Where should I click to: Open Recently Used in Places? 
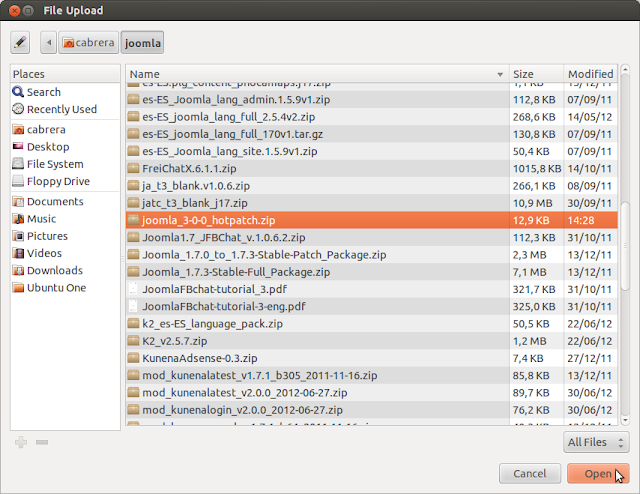pos(65,109)
